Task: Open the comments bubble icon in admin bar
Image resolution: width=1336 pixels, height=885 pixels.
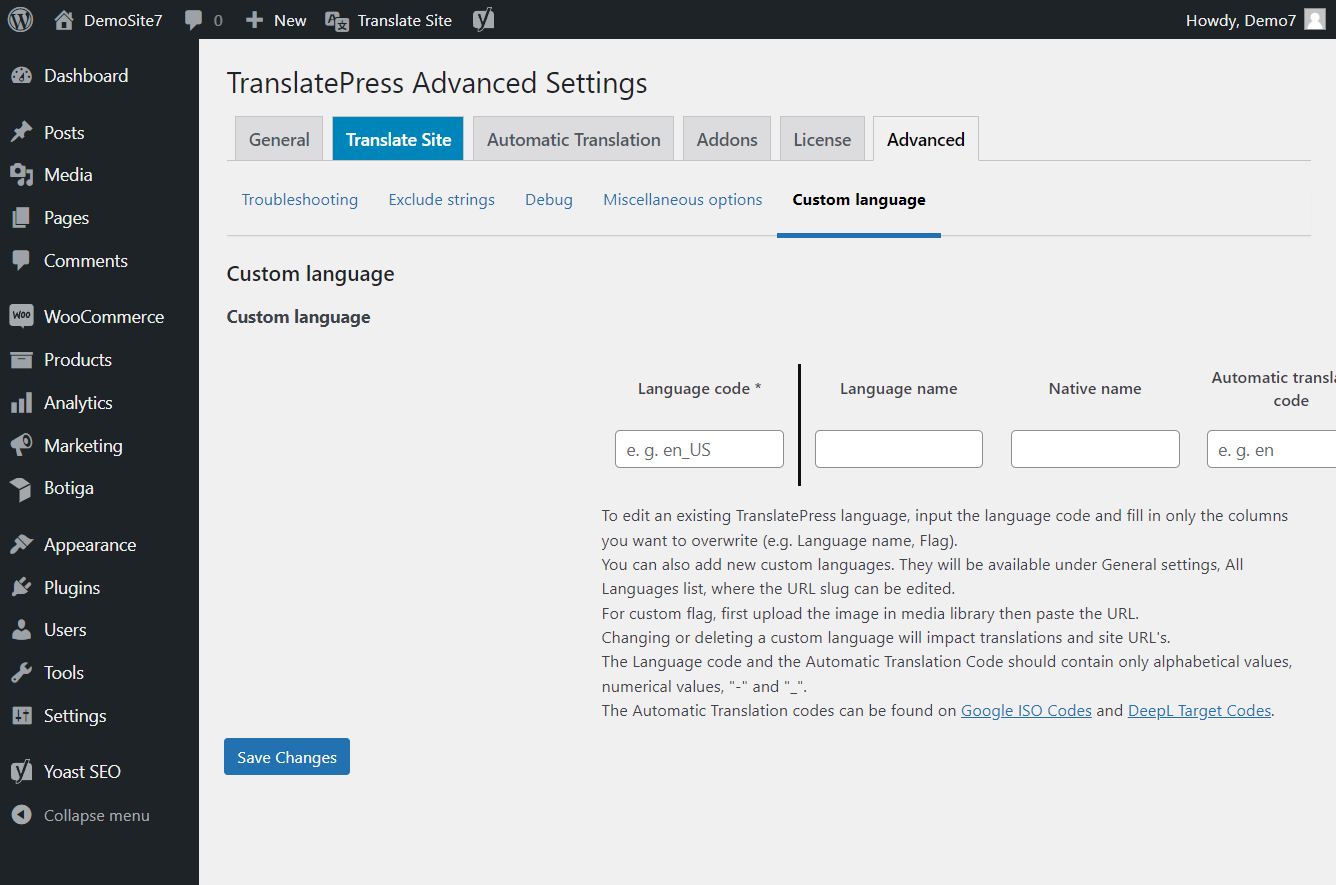Action: [194, 20]
